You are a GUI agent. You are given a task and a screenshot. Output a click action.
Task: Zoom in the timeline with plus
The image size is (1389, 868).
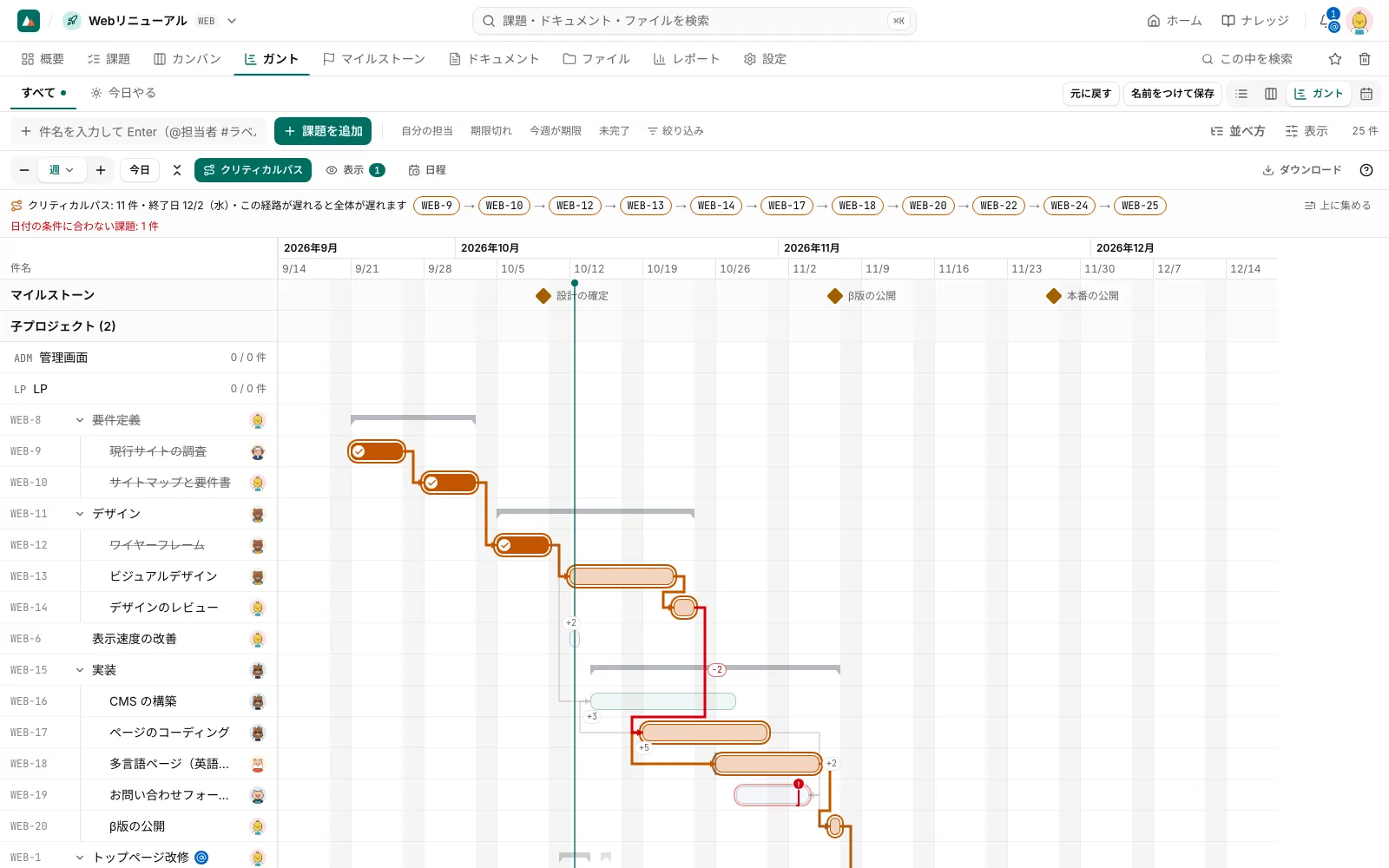[x=101, y=170]
